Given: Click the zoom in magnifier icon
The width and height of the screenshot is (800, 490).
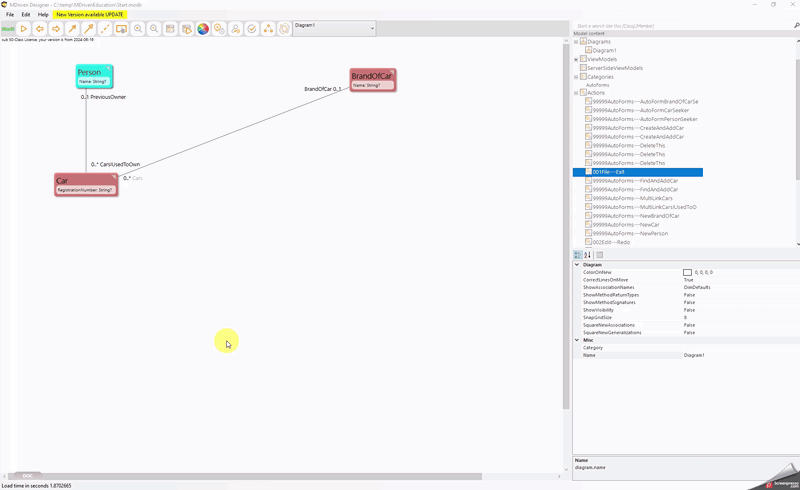Looking at the screenshot, I should (138, 29).
